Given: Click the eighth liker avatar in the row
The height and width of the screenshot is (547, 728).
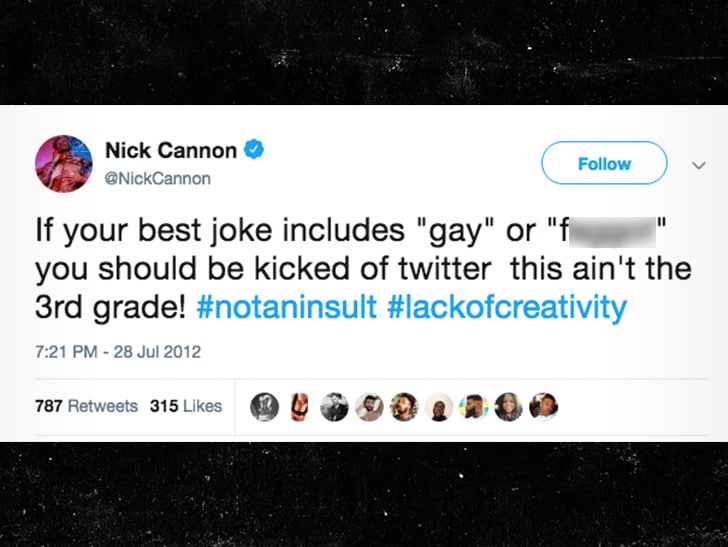Looking at the screenshot, I should click(x=507, y=406).
